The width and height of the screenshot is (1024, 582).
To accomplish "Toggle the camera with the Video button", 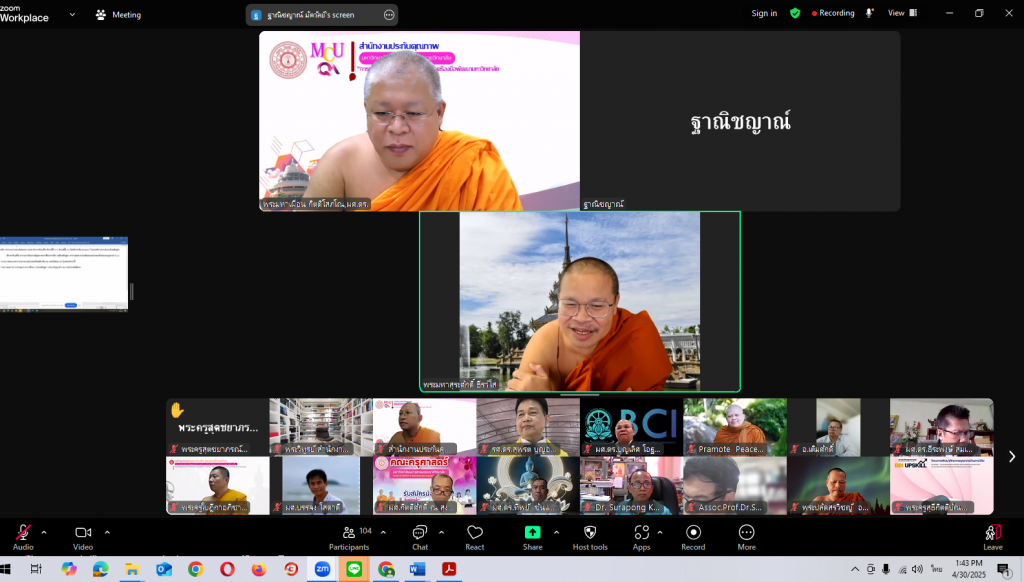I will point(83,534).
